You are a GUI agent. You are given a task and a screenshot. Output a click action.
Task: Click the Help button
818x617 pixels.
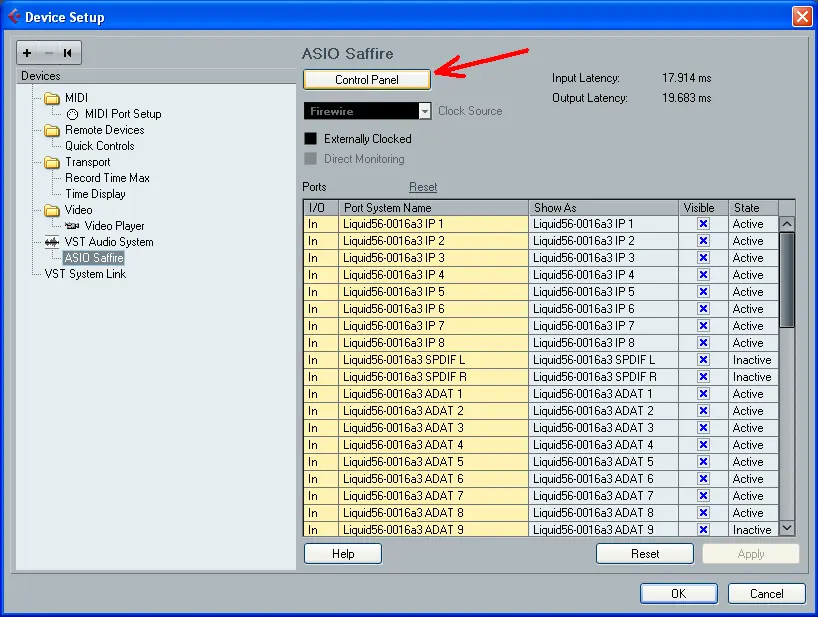[x=343, y=554]
